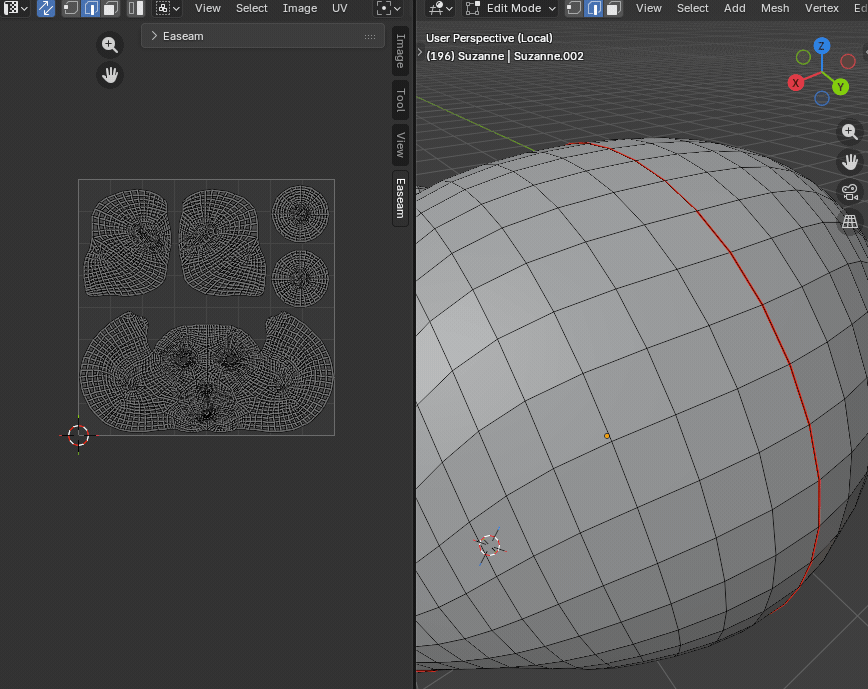Screen dimensions: 868x689
Task: Switch to the View sidebar tab
Action: (401, 145)
